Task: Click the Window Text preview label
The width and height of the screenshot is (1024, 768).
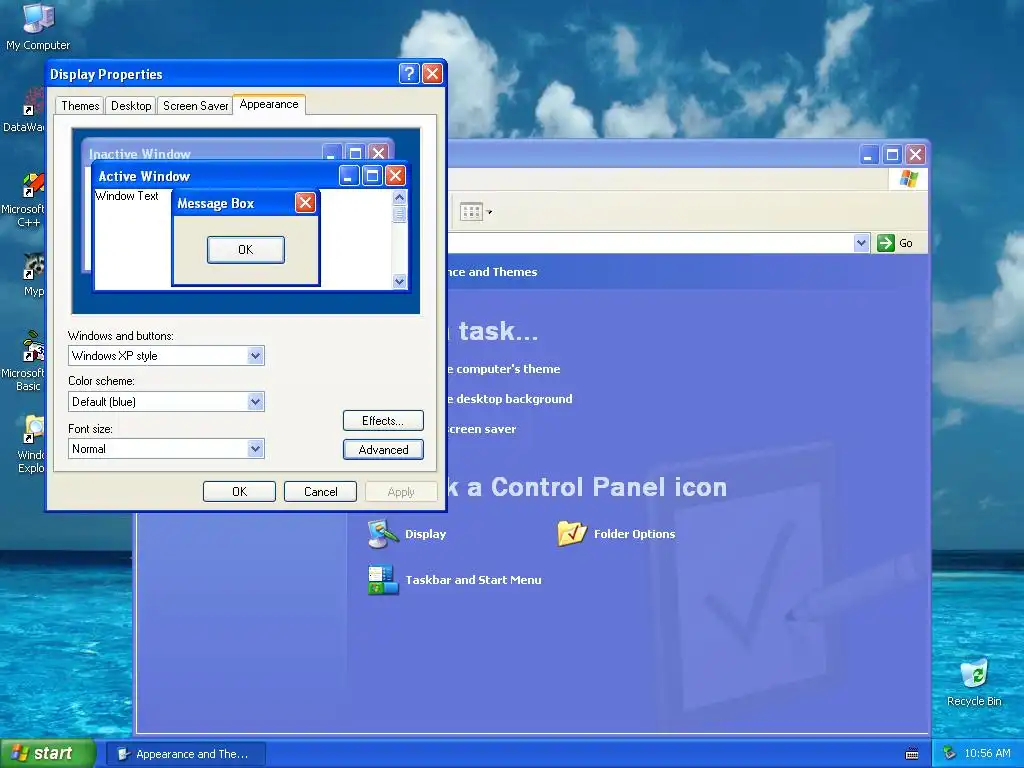Action: tap(127, 196)
